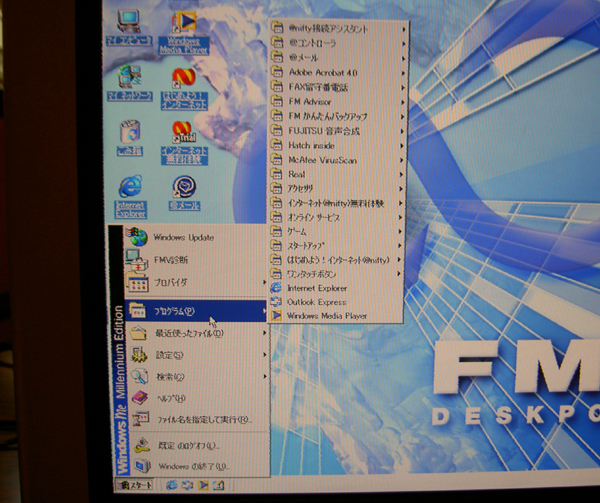Image resolution: width=600 pixels, height=503 pixels.
Task: Click the 設定 icon in Start menu
Action: pos(139,355)
